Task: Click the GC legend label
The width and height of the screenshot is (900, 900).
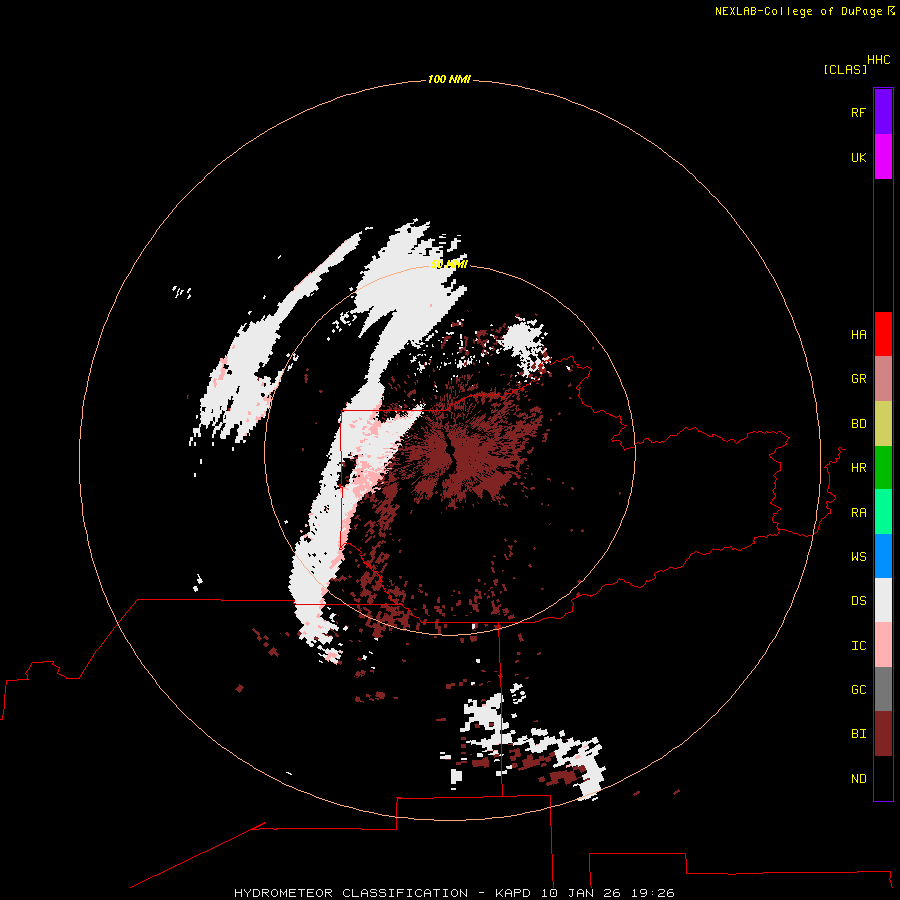Action: pos(858,690)
